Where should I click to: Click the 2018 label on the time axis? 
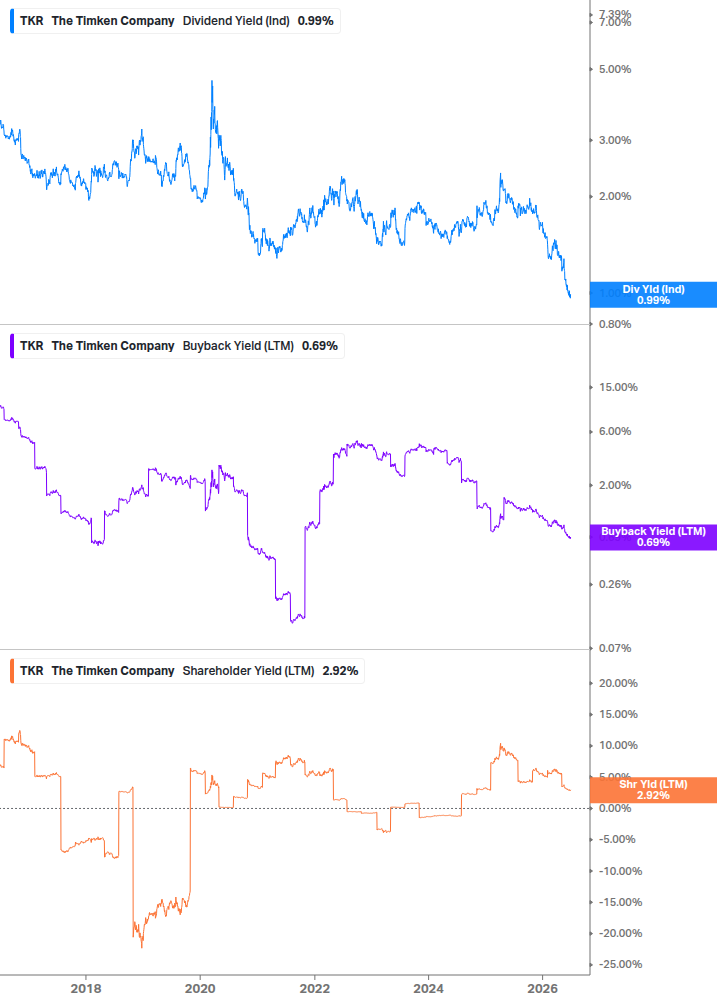click(x=86, y=988)
